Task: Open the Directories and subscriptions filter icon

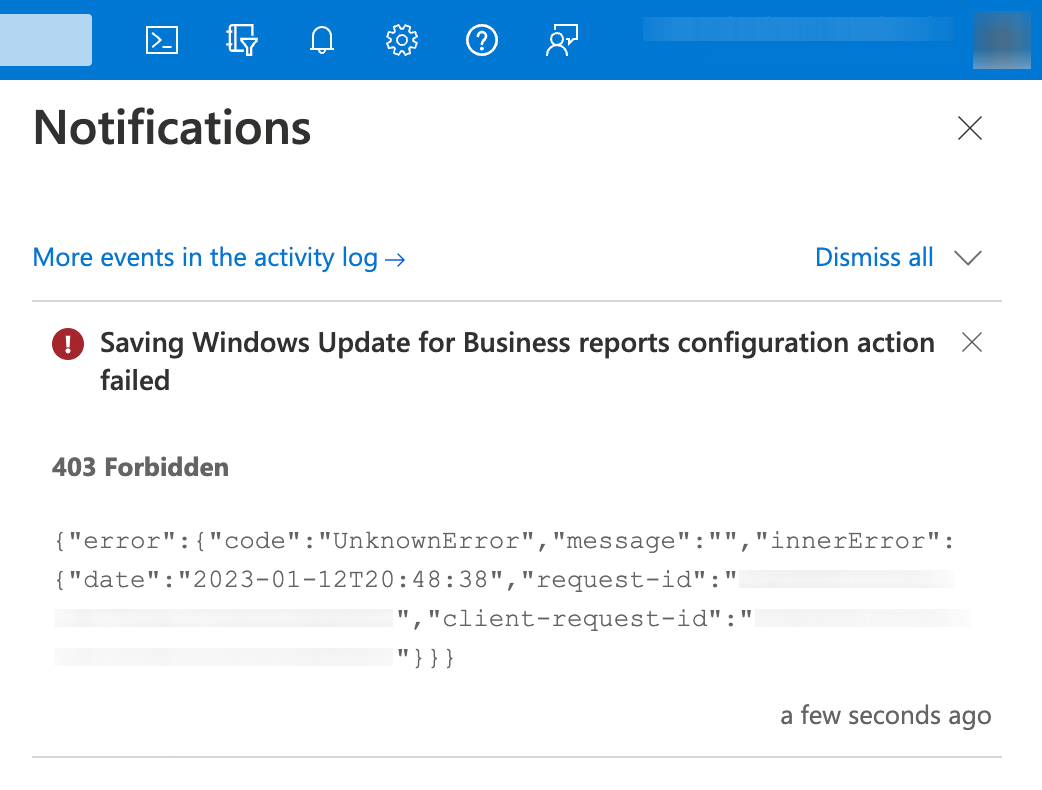Action: (x=242, y=41)
